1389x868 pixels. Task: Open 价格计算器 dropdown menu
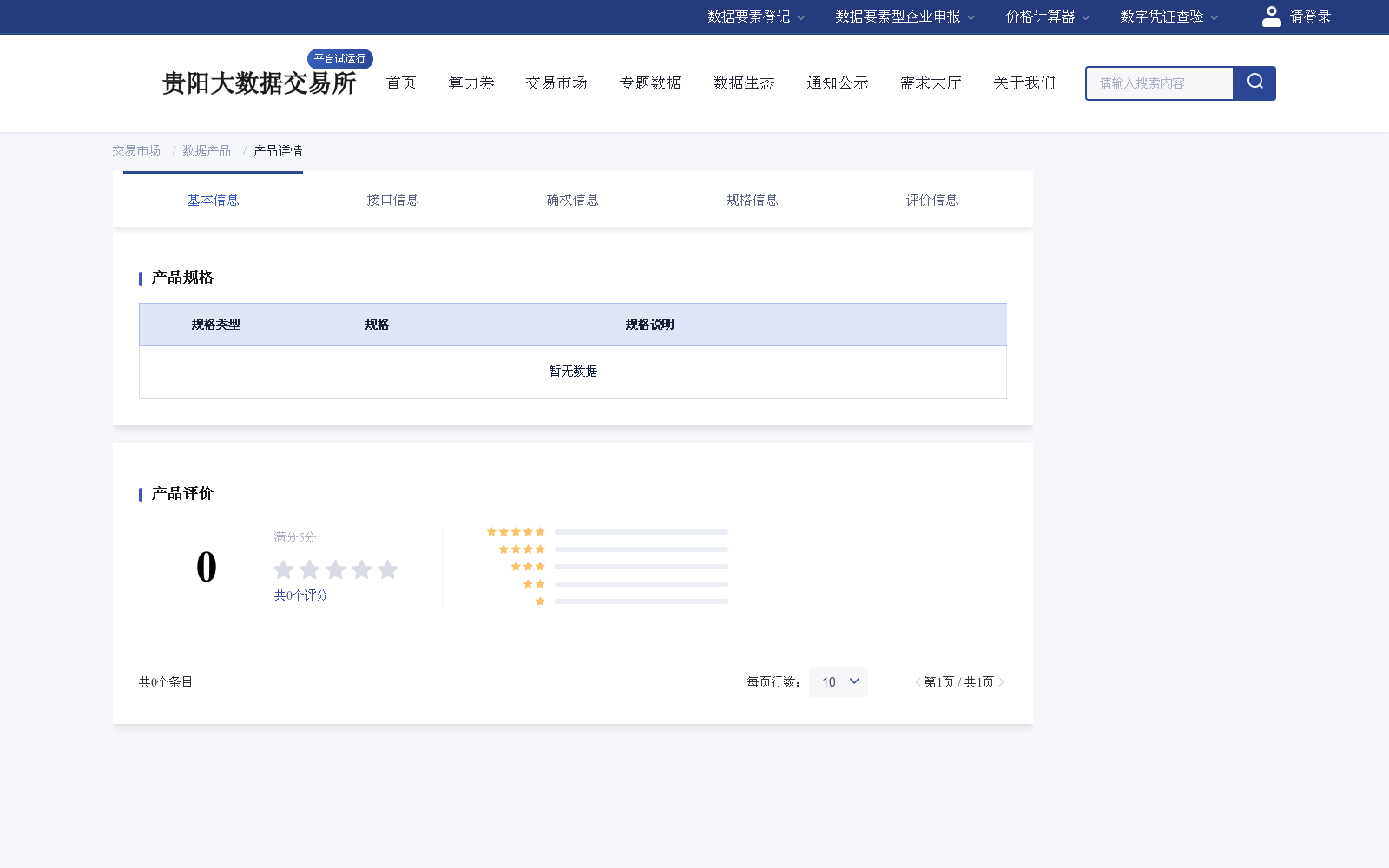[1048, 16]
